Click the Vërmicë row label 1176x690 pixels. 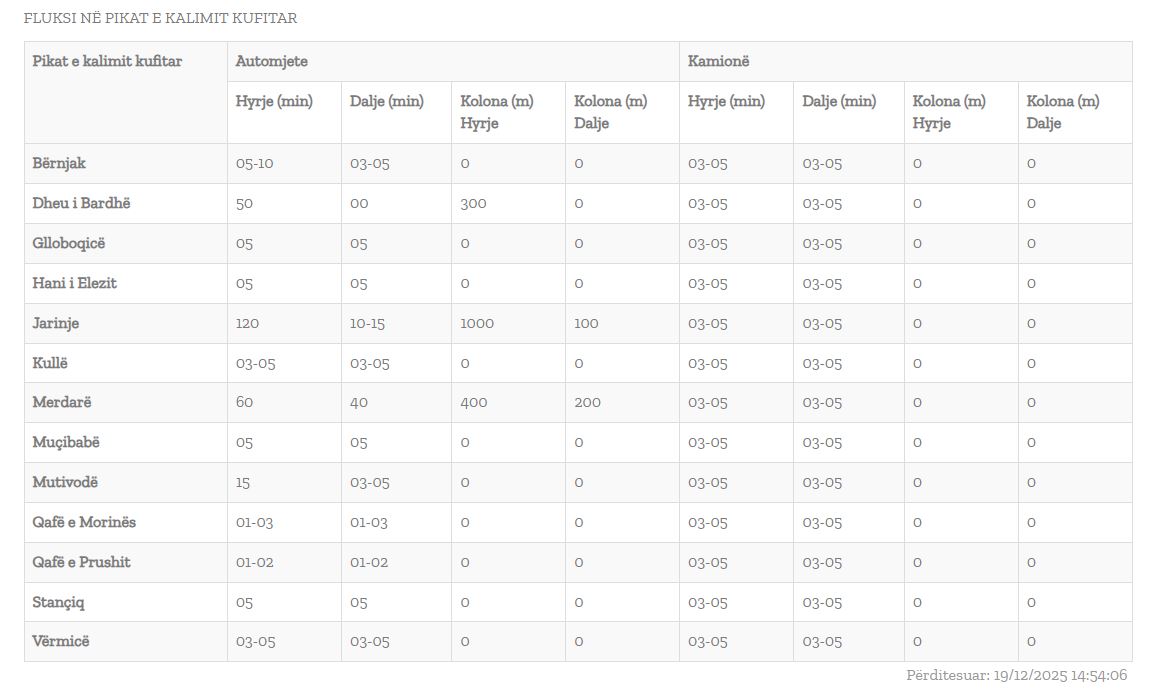tap(61, 641)
